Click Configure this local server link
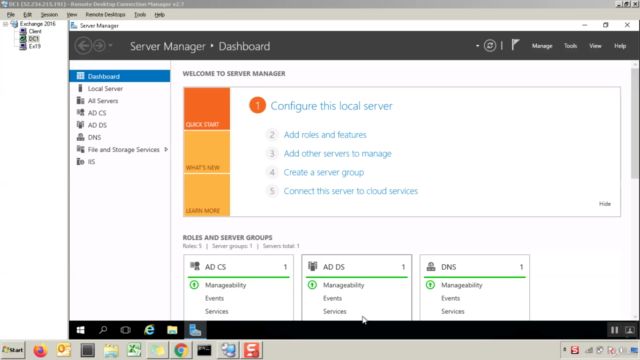 click(331, 106)
